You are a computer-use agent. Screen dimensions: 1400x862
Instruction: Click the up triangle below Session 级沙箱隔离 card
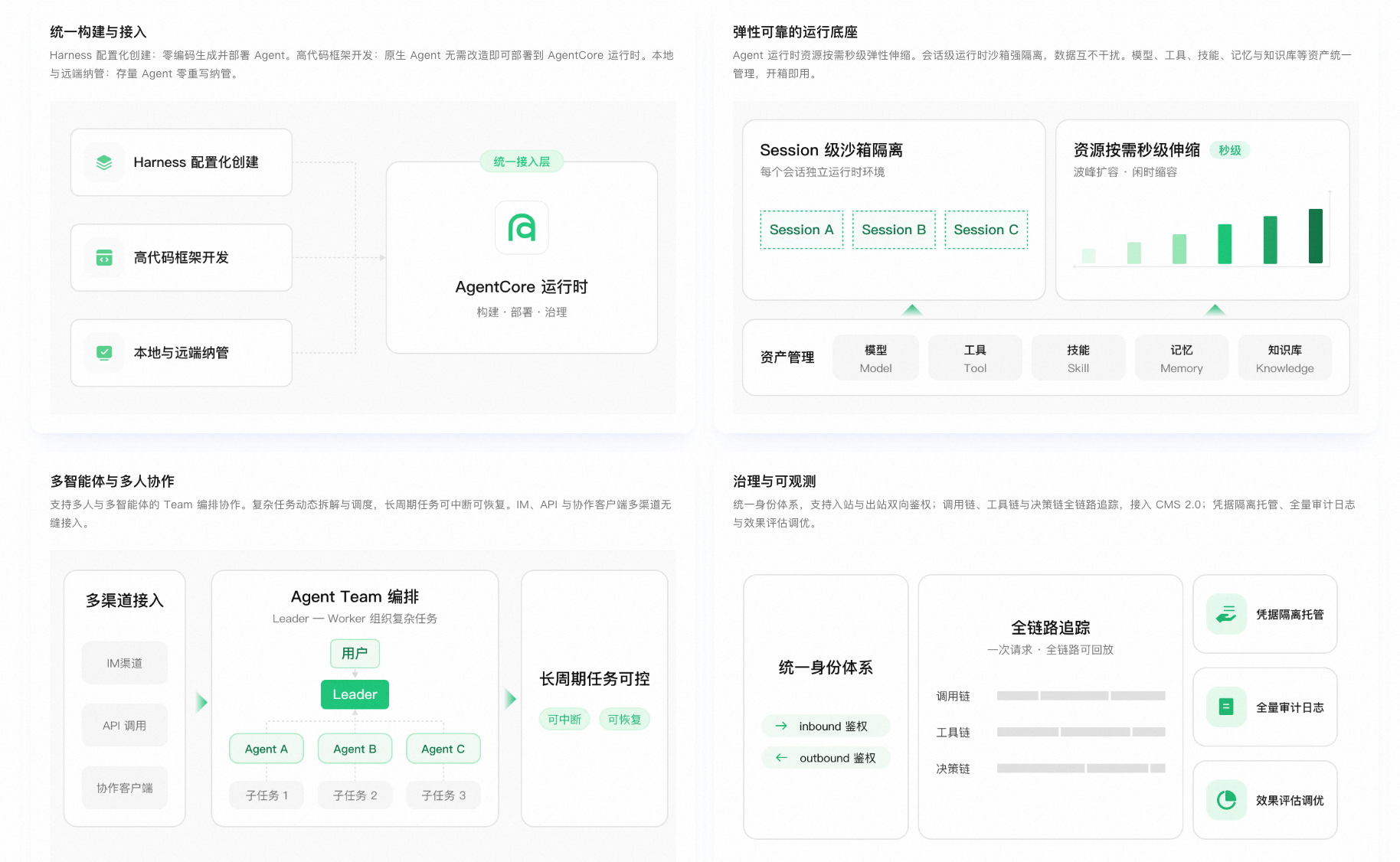(x=912, y=309)
